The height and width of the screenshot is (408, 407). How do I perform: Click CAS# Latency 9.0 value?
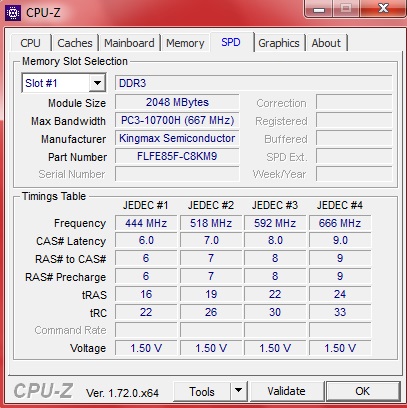coord(340,240)
